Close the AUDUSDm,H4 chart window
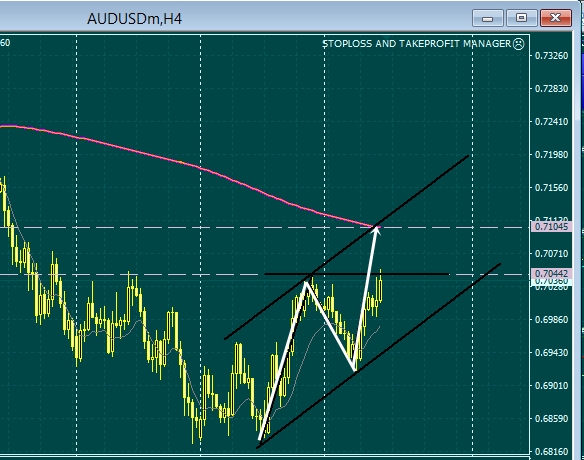This screenshot has height=460, width=584. pos(556,18)
